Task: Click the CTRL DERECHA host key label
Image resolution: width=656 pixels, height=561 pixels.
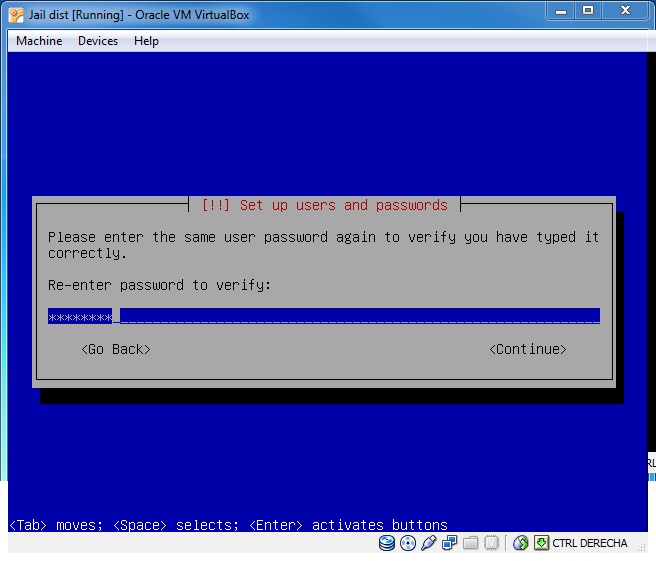Action: pos(589,543)
